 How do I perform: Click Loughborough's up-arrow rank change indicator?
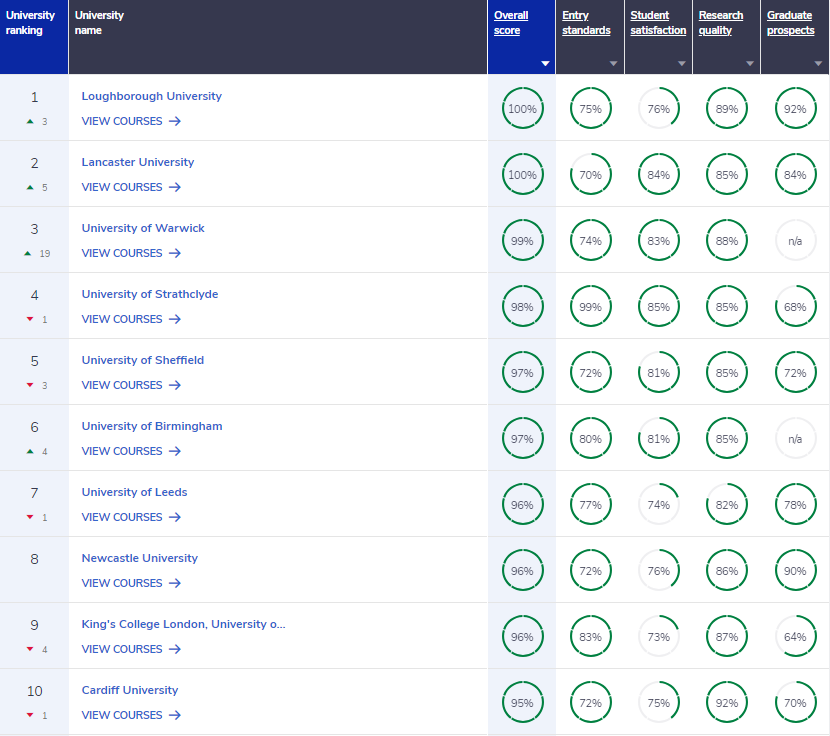(30, 121)
